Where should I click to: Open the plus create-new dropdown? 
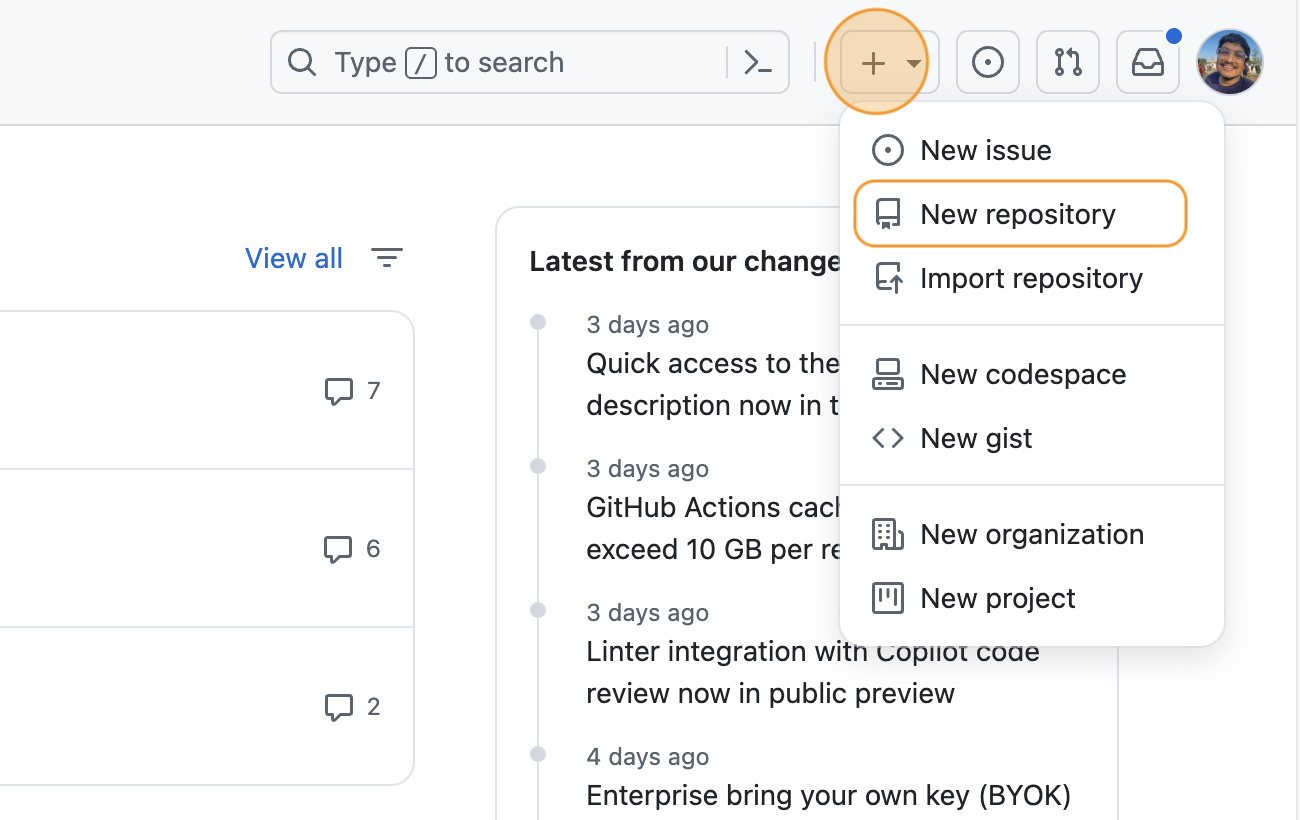pyautogui.click(x=872, y=61)
